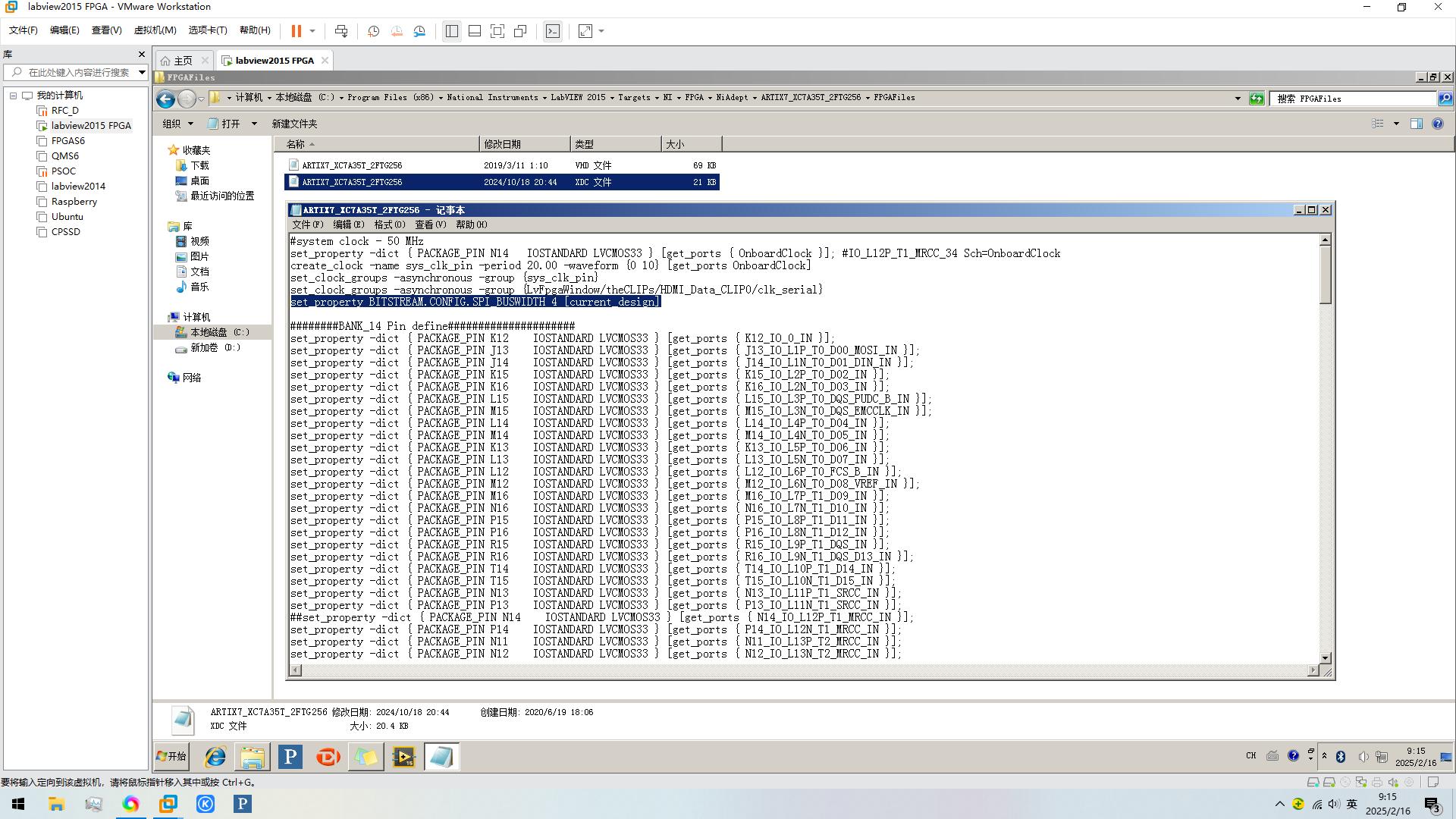Open the LabVIEW icon in guest taskbar
The height and width of the screenshot is (819, 1456).
point(404,757)
